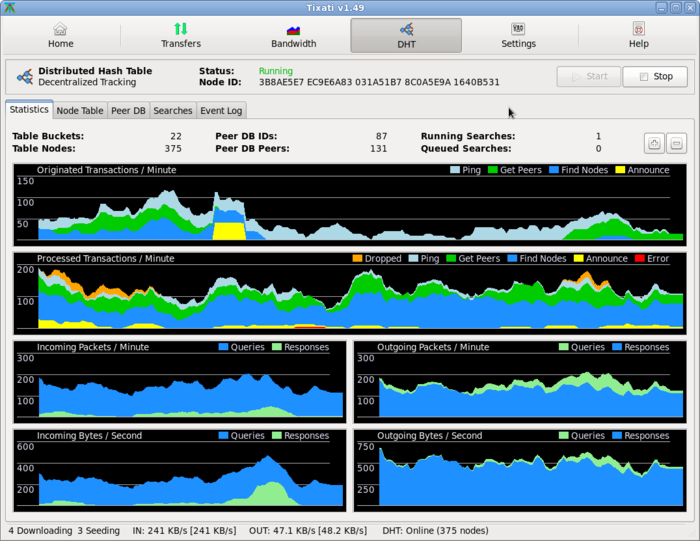Click the Peer DB IDs value 87
Viewport: 700px width, 541px height.
point(381,136)
